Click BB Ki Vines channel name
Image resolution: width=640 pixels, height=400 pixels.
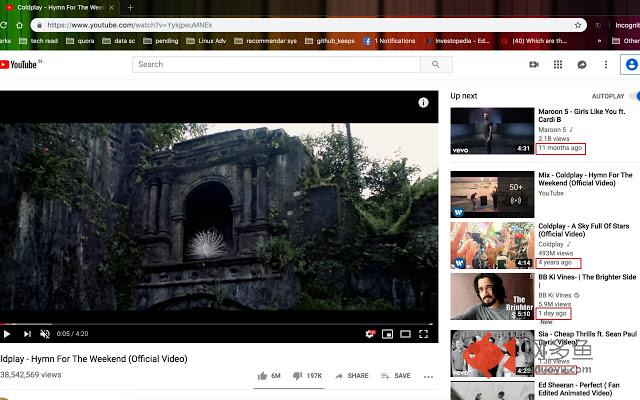pos(555,295)
